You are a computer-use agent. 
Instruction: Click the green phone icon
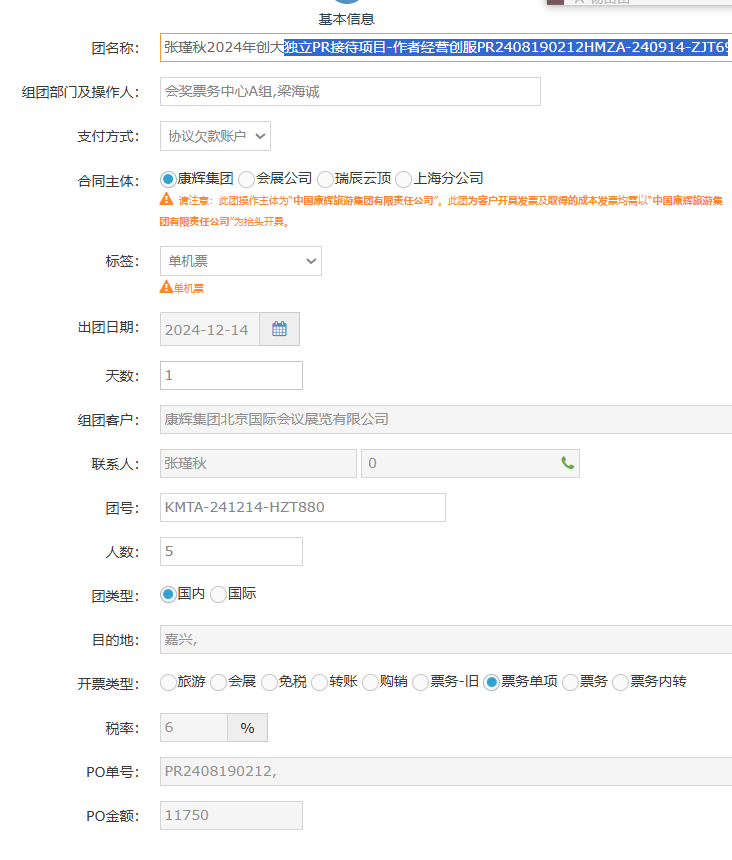567,463
